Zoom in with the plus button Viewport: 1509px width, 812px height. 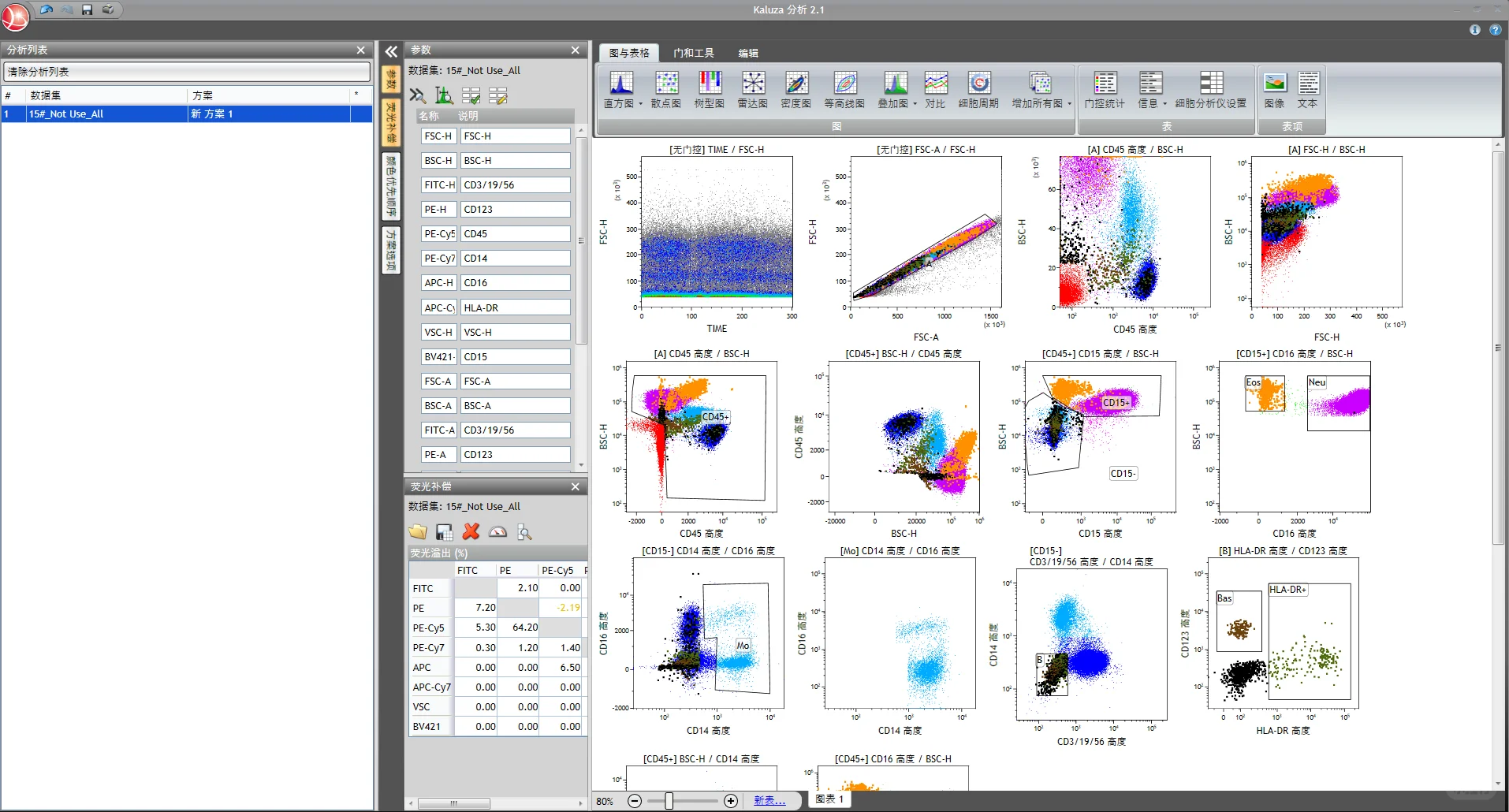pyautogui.click(x=731, y=801)
